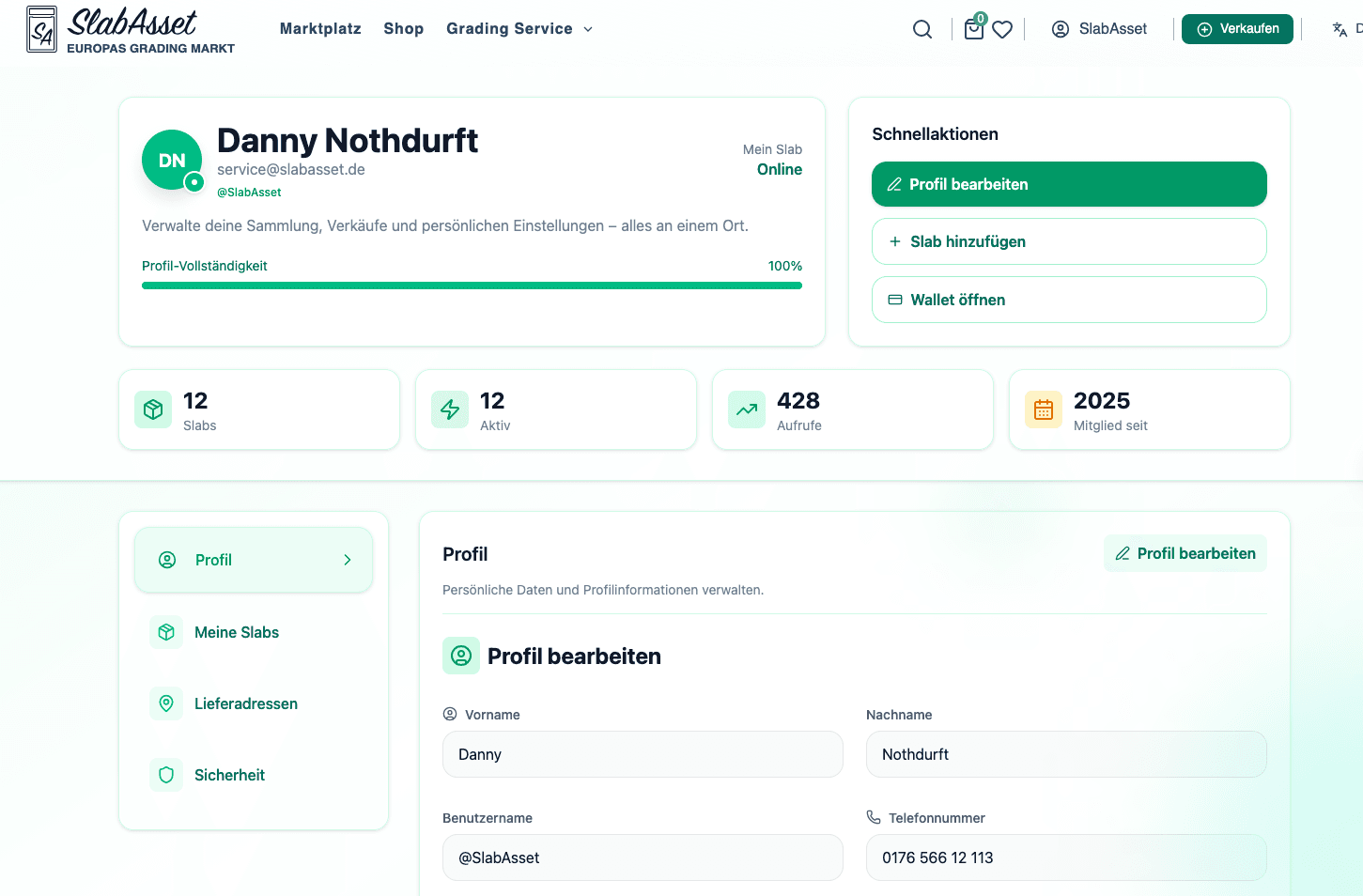Click the green Verkaufen button
Image resolution: width=1363 pixels, height=896 pixels.
1237,28
